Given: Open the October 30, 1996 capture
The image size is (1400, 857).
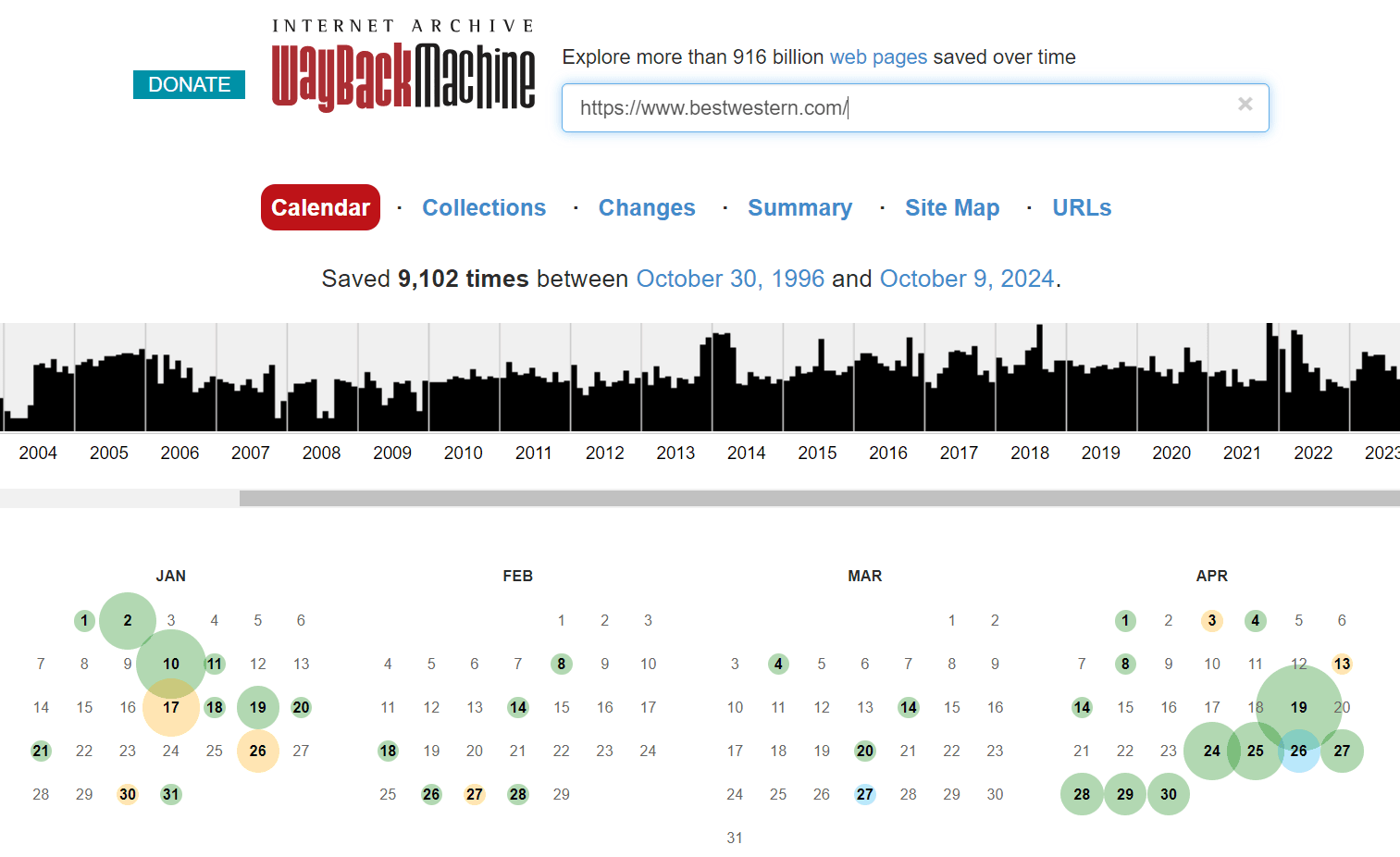Looking at the screenshot, I should pyautogui.click(x=730, y=279).
